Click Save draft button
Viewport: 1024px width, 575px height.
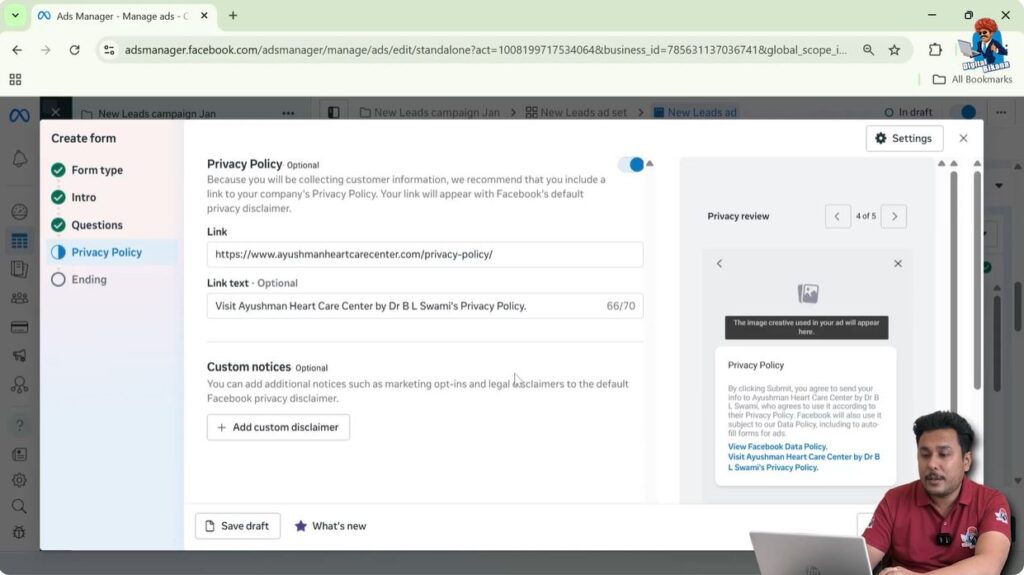(238, 526)
